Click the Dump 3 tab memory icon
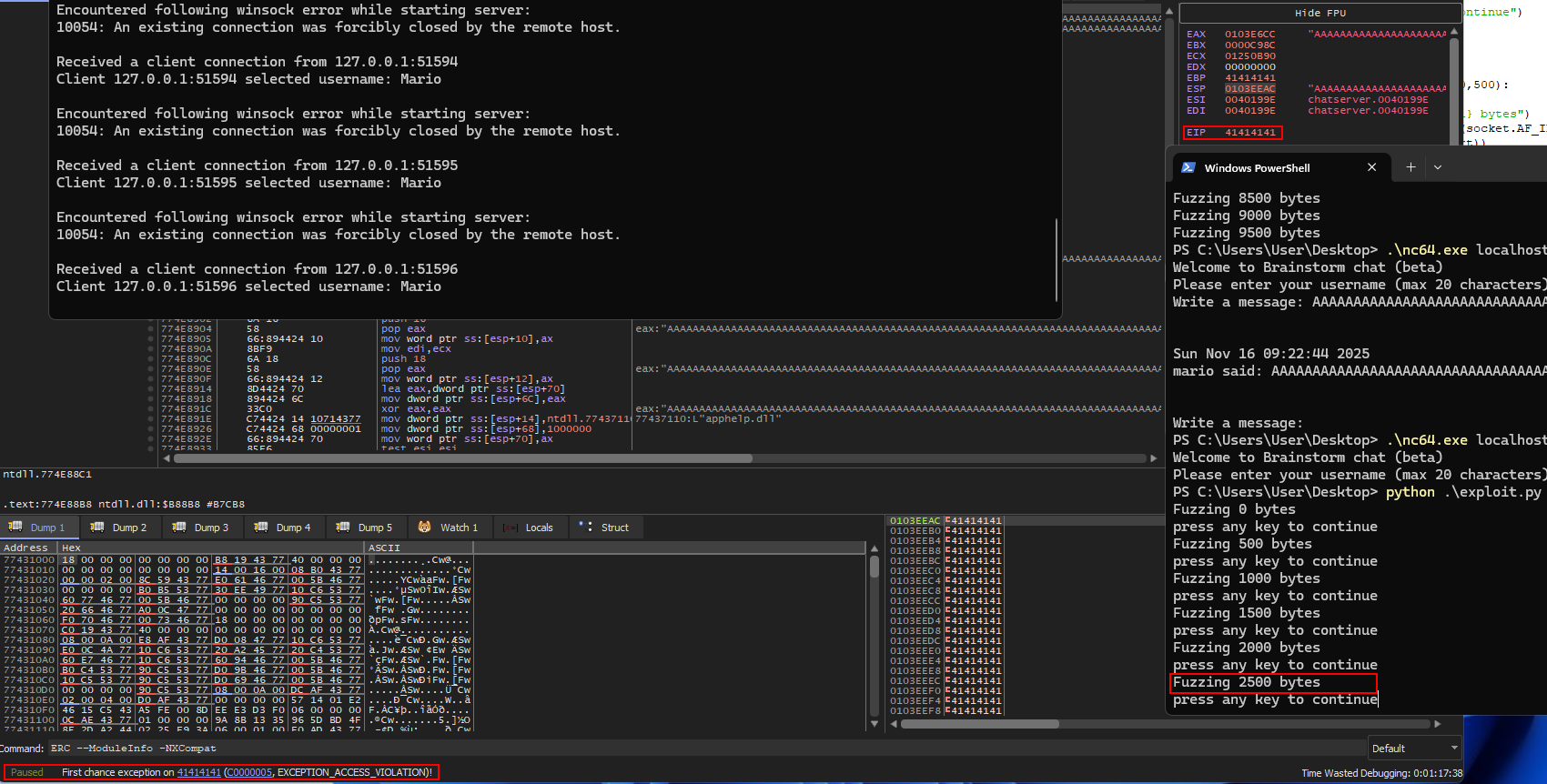This screenshot has width=1547, height=784. click(x=179, y=527)
